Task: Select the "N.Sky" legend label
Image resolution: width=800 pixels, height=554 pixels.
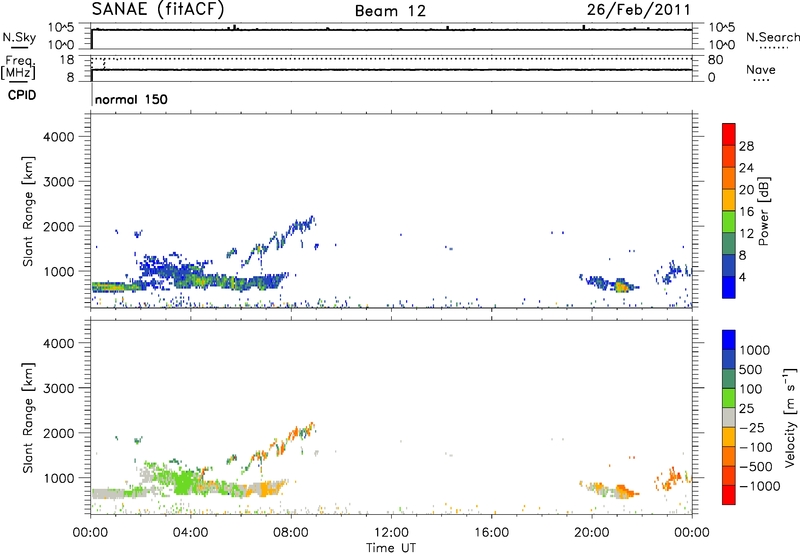Action: pos(19,37)
